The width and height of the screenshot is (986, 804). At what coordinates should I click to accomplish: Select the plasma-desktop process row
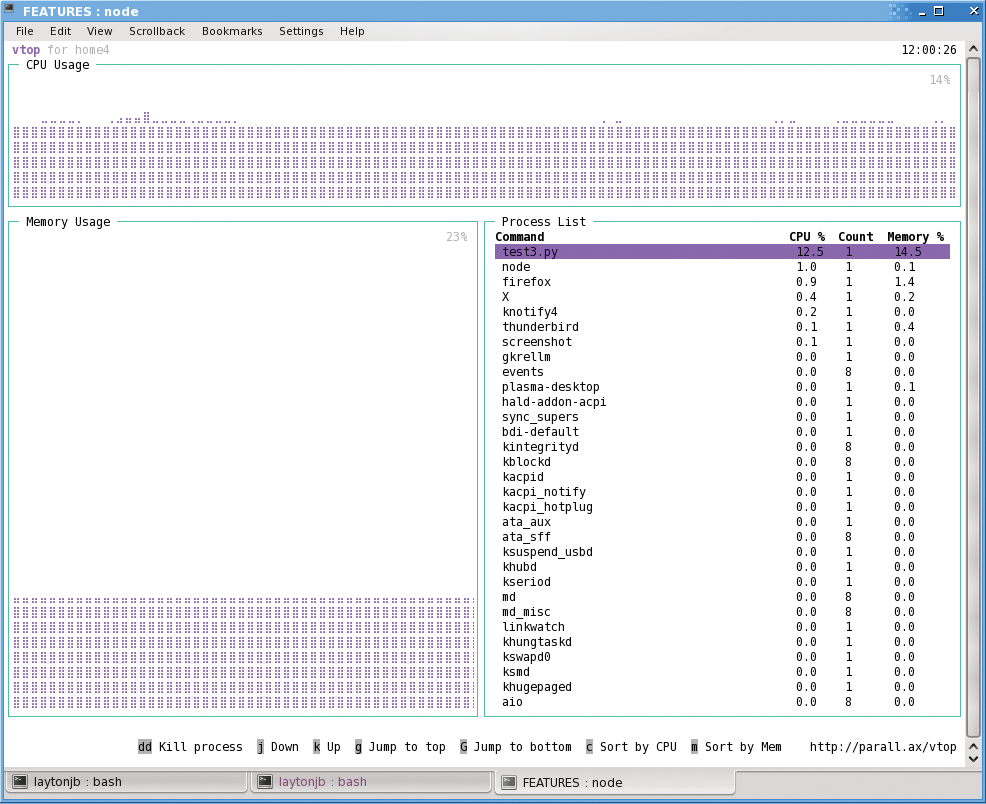pos(722,387)
